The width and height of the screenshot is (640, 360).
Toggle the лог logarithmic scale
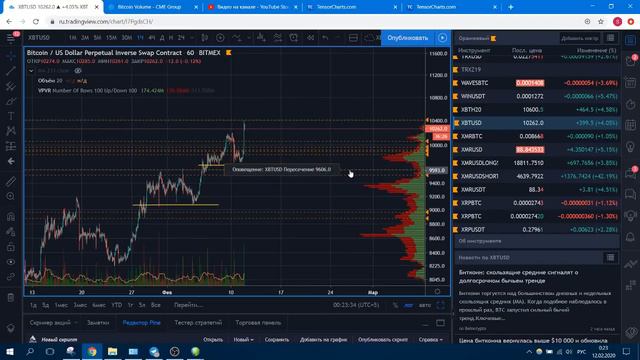point(408,305)
